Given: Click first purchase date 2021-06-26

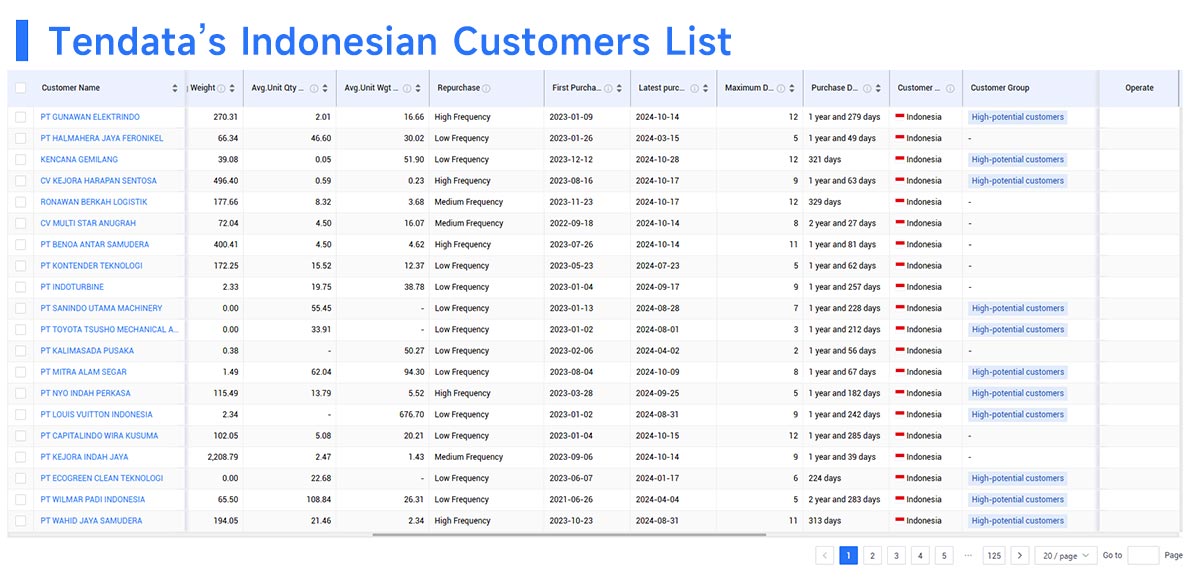Looking at the screenshot, I should click(x=570, y=499).
